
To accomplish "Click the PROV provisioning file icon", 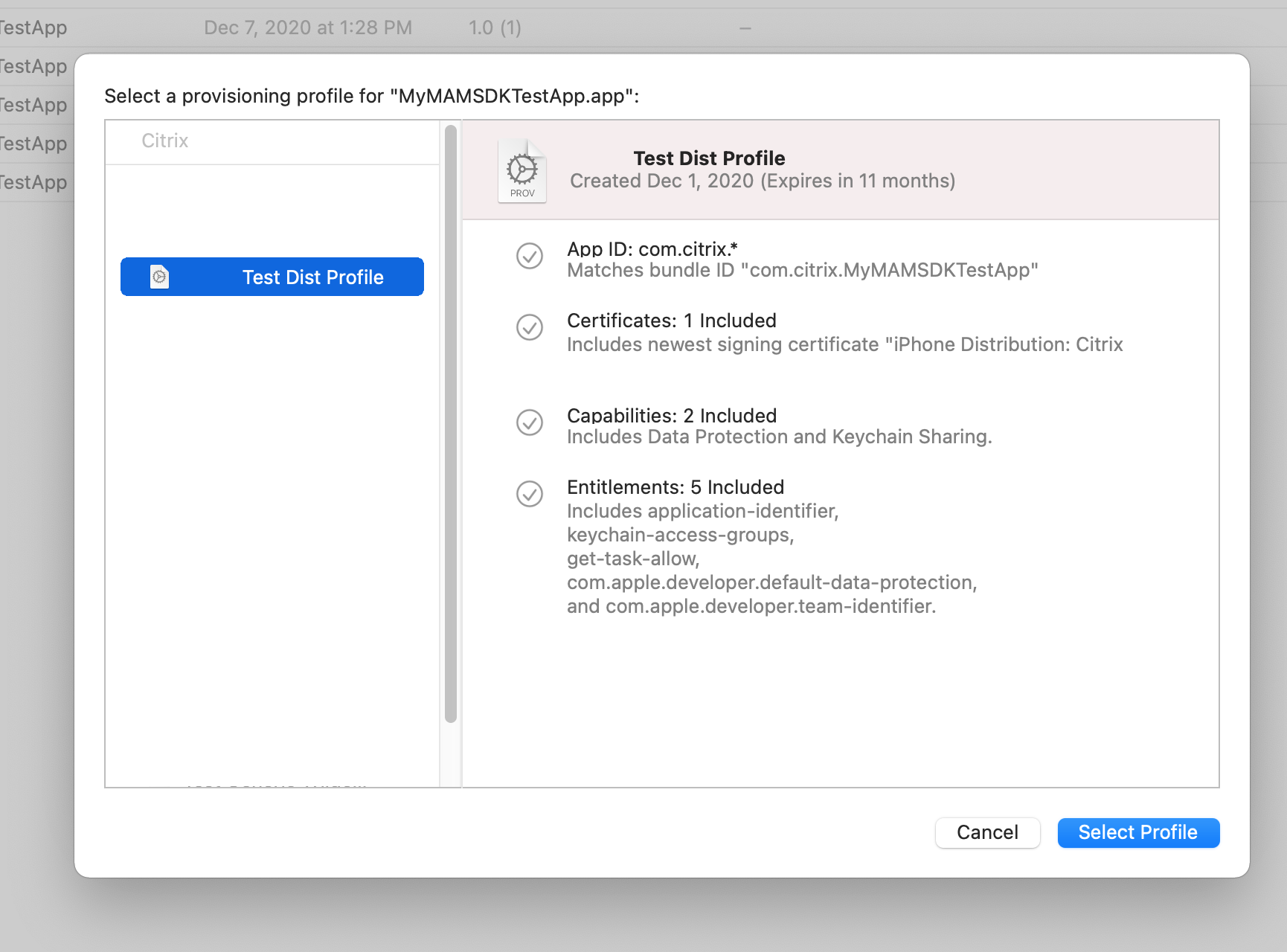I will click(x=522, y=171).
